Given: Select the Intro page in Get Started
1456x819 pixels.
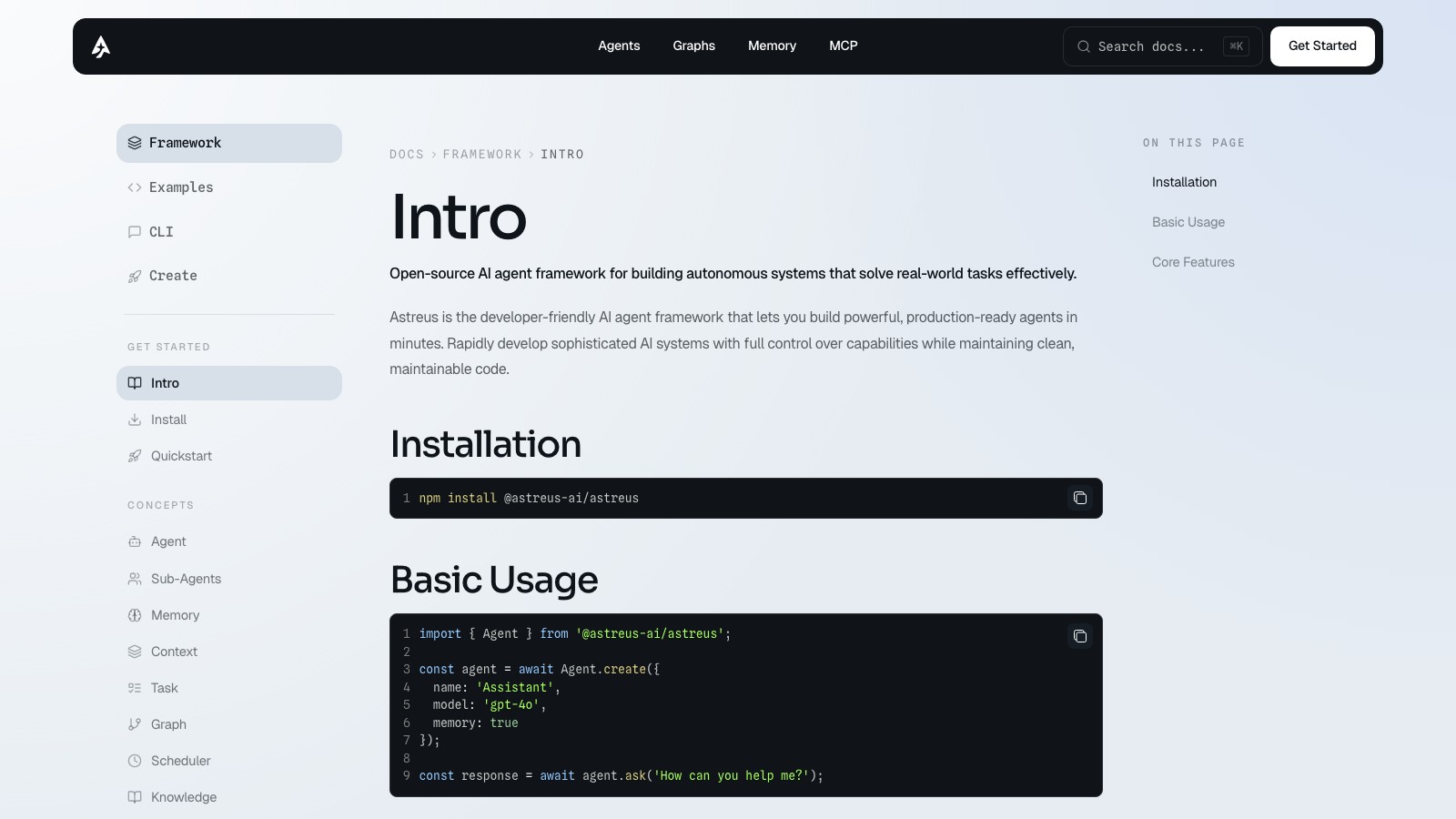Looking at the screenshot, I should [229, 383].
